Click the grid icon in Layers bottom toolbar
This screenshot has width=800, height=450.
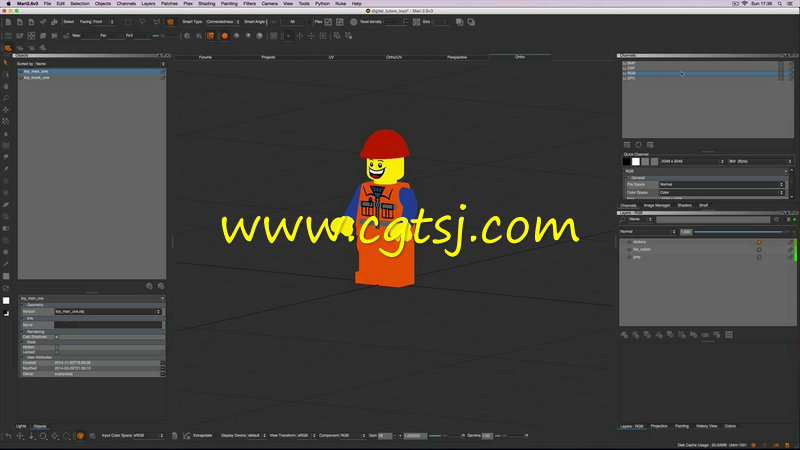pyautogui.click(x=729, y=335)
